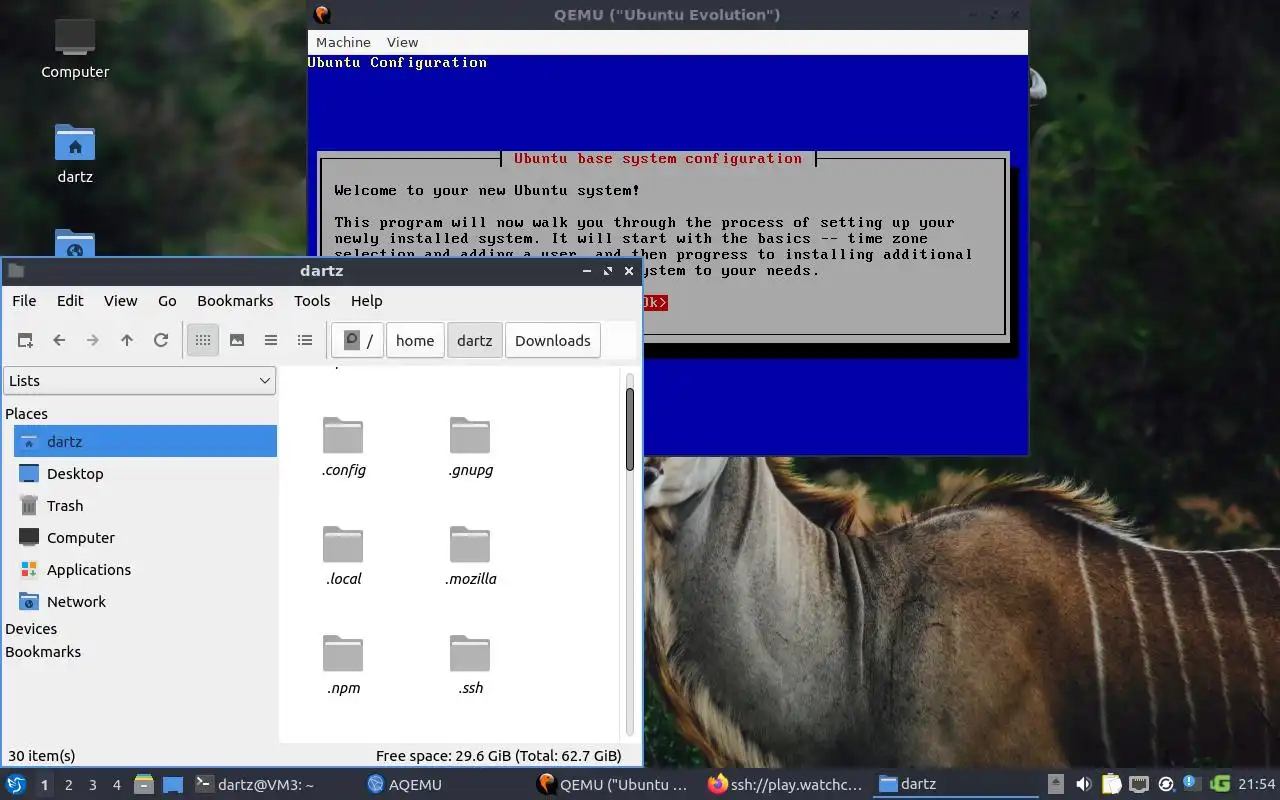Image resolution: width=1280 pixels, height=800 pixels.
Task: Click the dartz home desktop icon
Action: 75,153
